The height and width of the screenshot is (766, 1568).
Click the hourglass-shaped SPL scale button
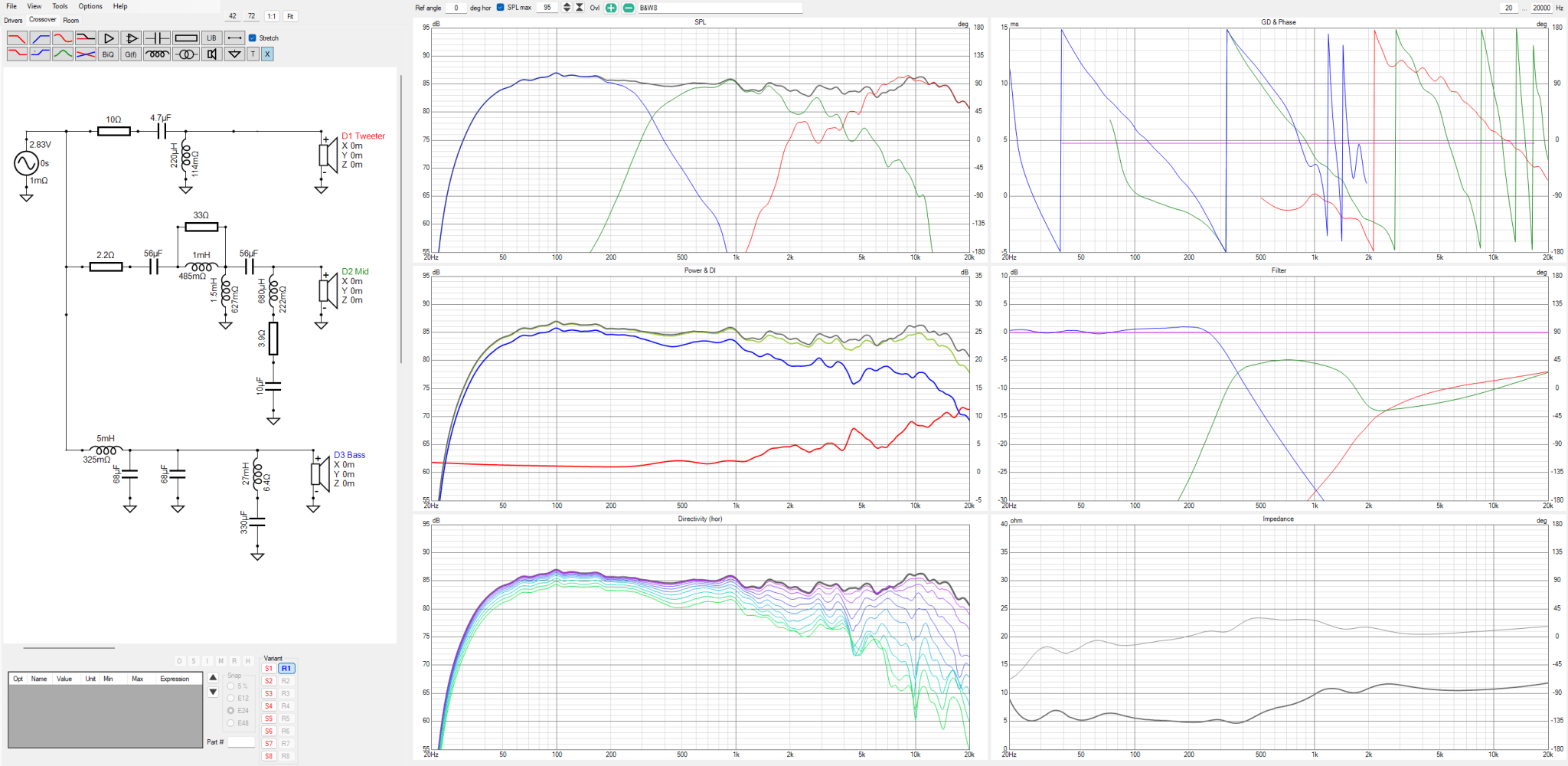tap(580, 8)
